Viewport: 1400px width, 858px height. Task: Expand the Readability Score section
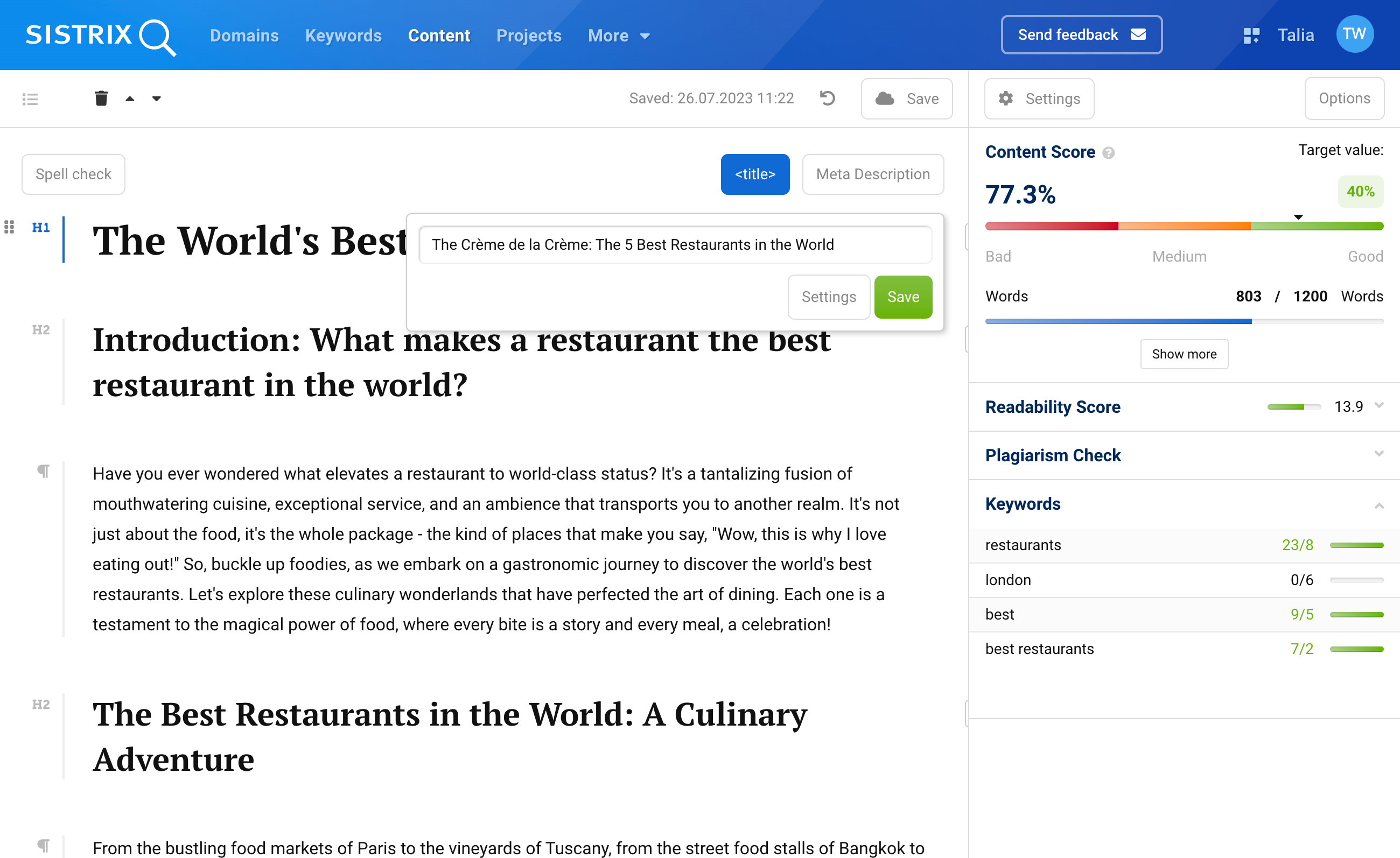tap(1379, 405)
